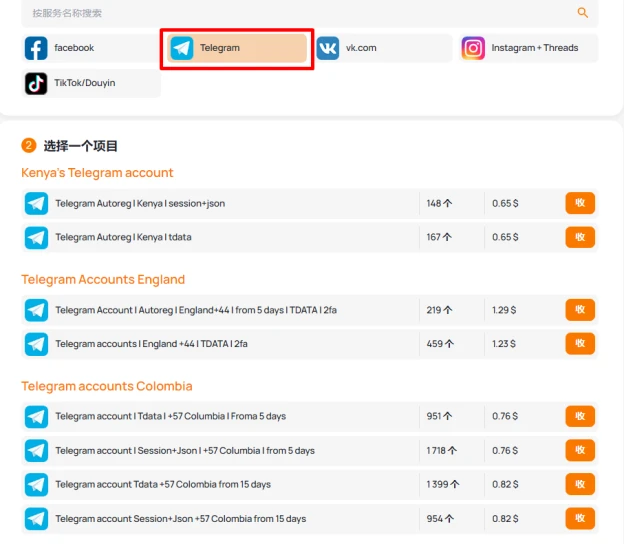Click the search magnifier icon

coord(582,13)
